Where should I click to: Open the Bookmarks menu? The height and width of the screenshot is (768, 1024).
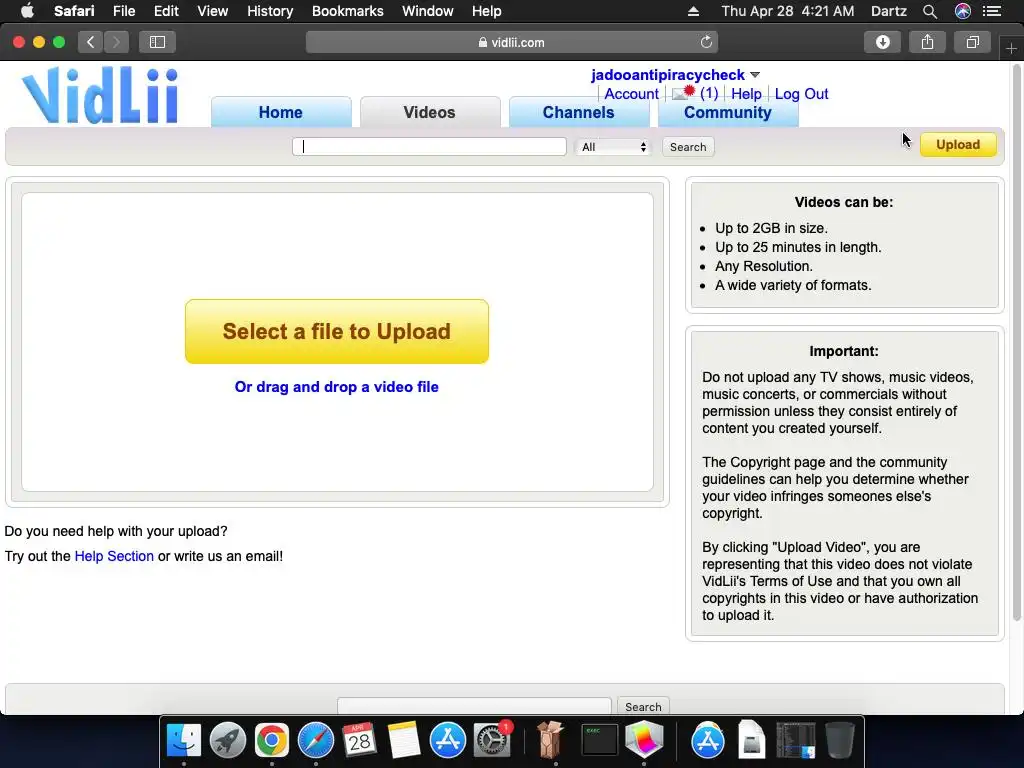click(347, 11)
